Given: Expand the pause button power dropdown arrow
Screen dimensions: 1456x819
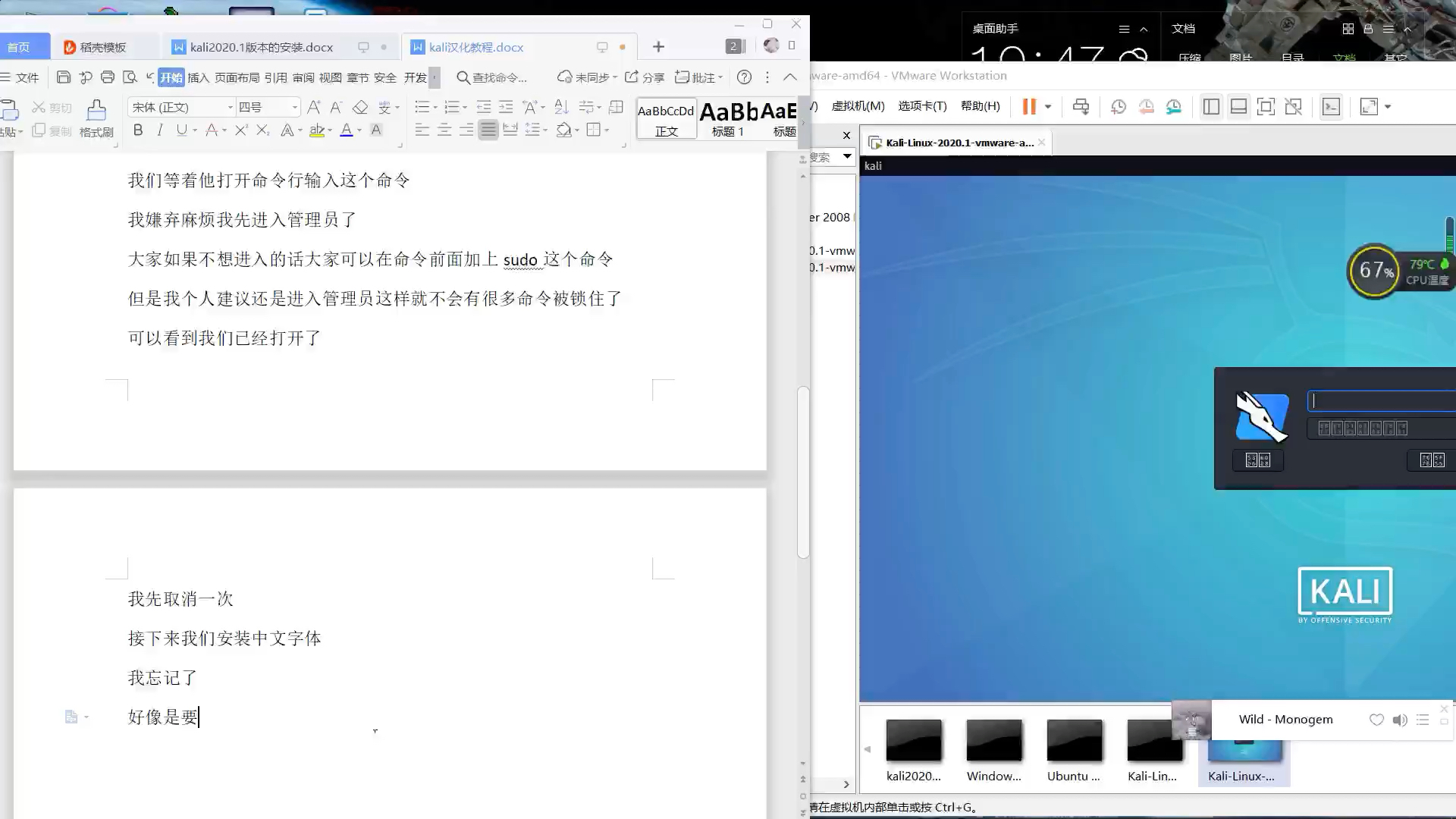Looking at the screenshot, I should 1048,107.
